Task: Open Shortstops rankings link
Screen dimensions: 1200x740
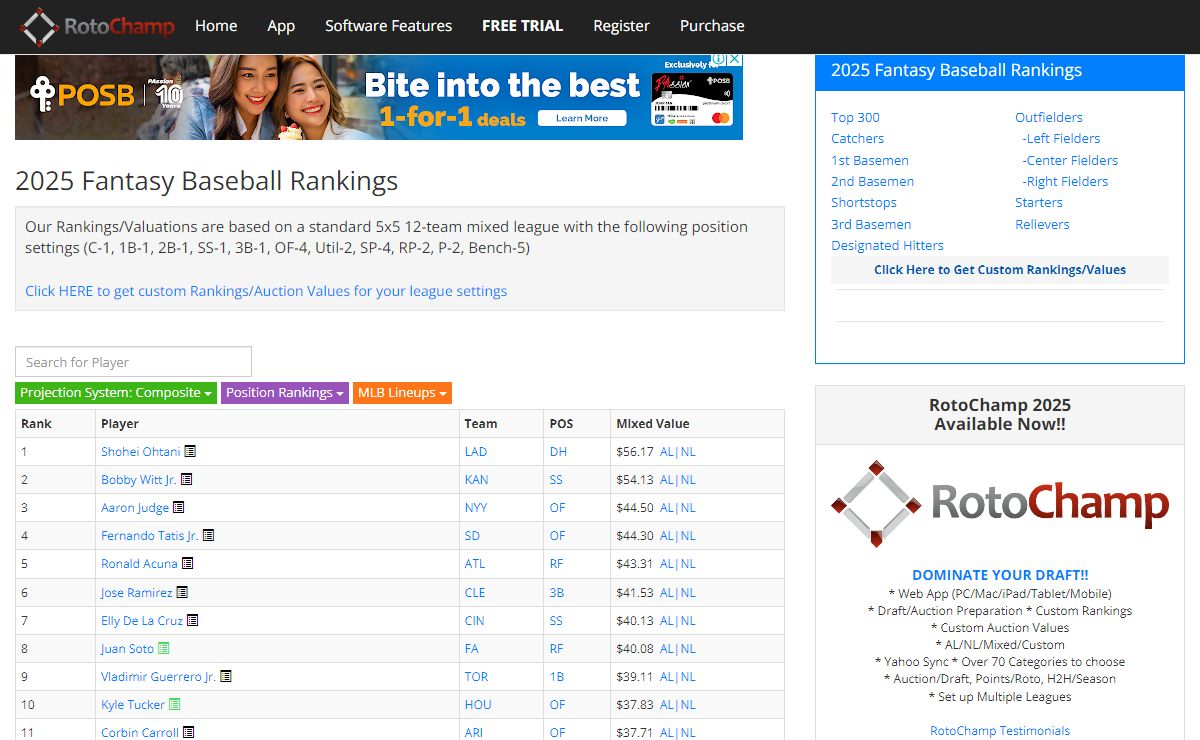Action: tap(864, 203)
